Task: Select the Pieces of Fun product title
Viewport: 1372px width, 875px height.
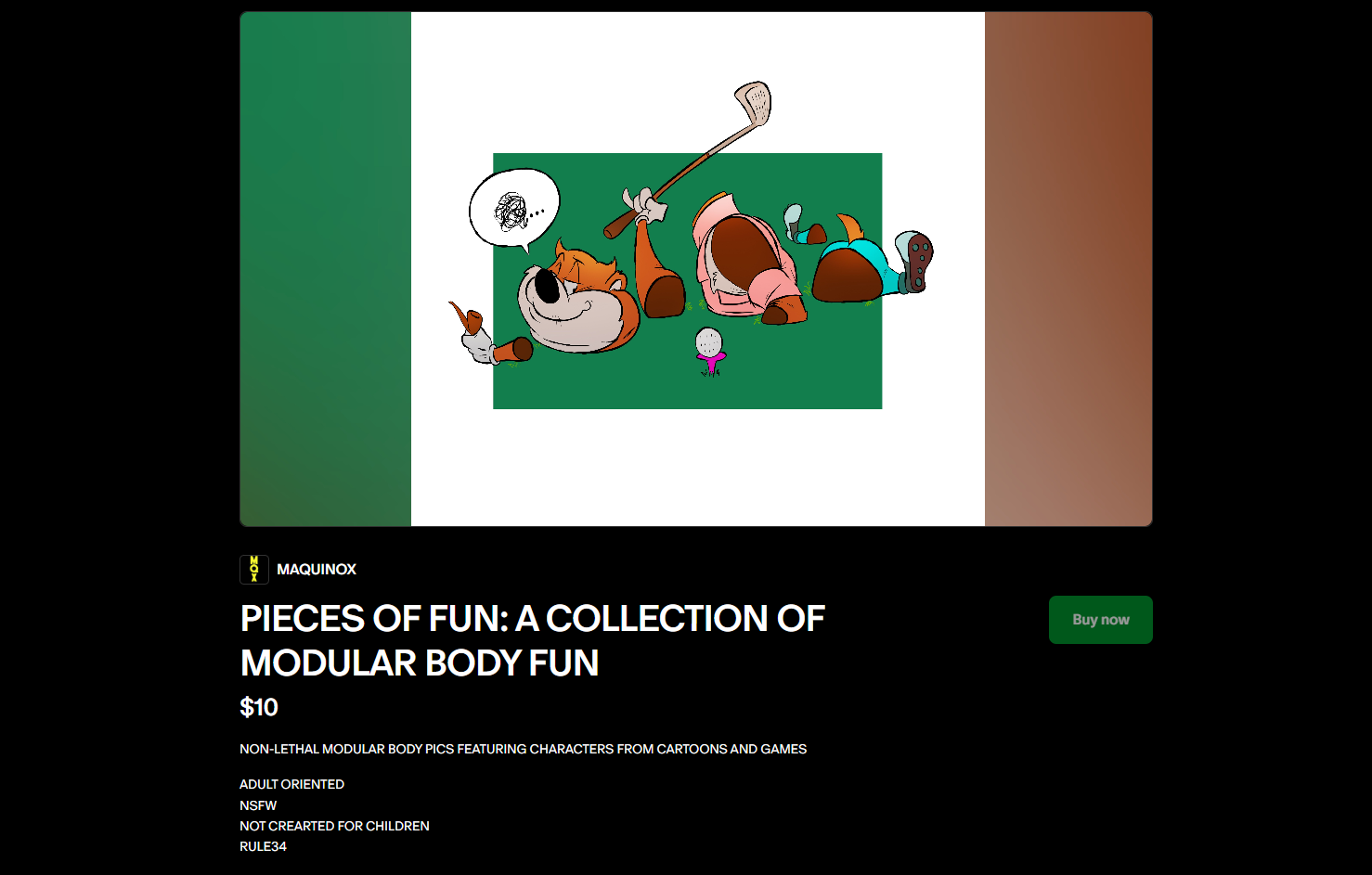Action: click(x=532, y=641)
